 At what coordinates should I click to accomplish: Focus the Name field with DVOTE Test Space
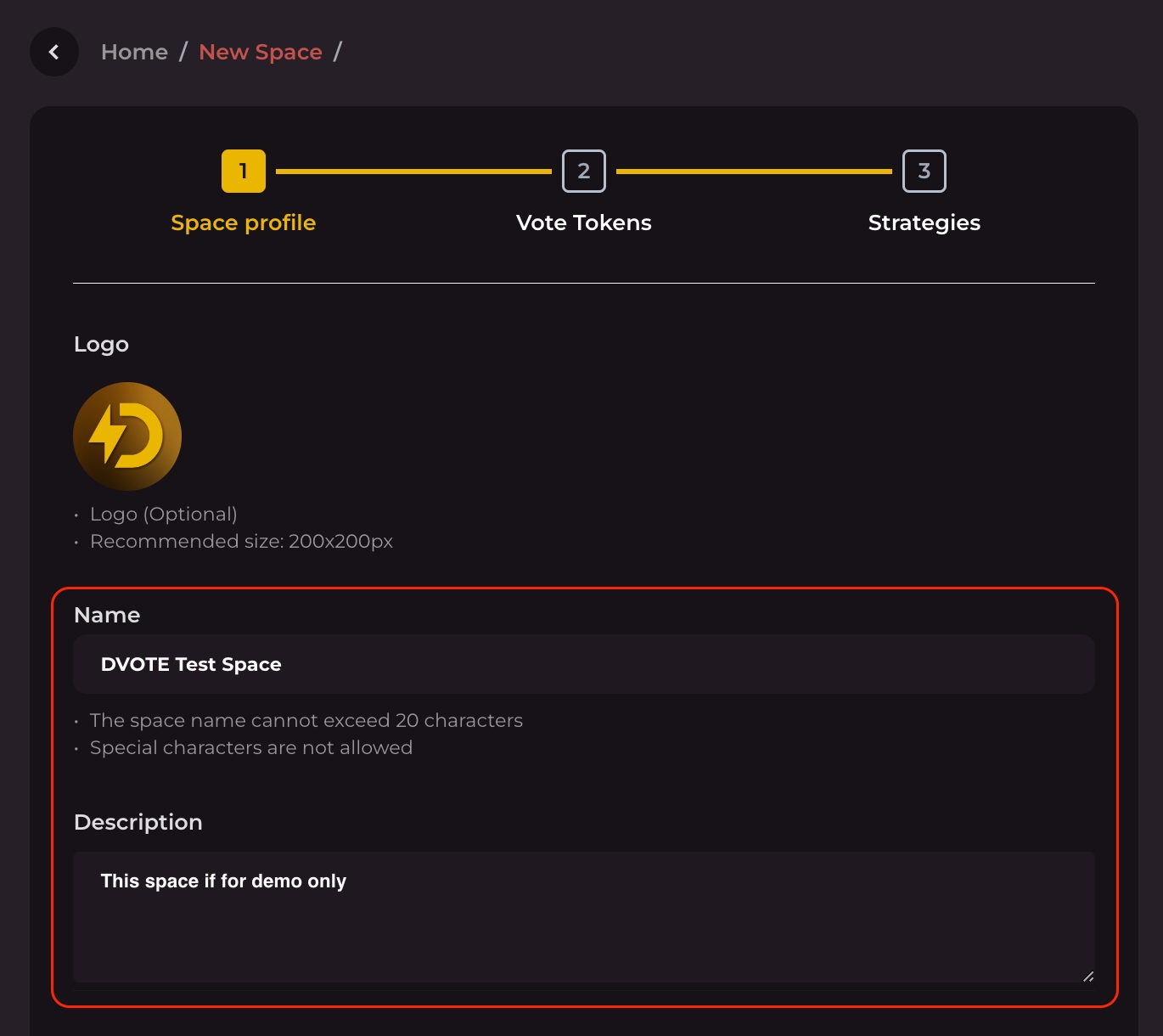point(584,664)
